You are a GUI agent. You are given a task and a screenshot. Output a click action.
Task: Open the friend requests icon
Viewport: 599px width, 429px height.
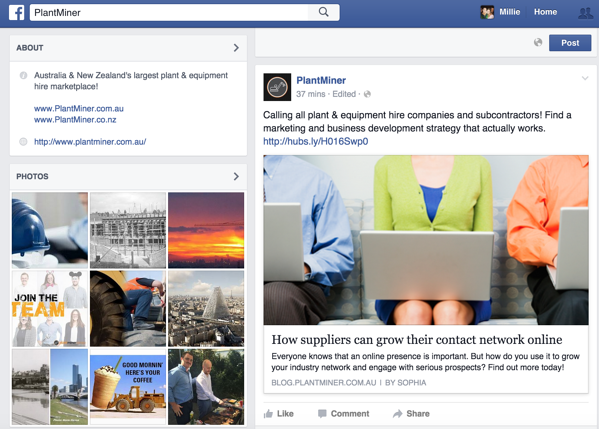585,13
